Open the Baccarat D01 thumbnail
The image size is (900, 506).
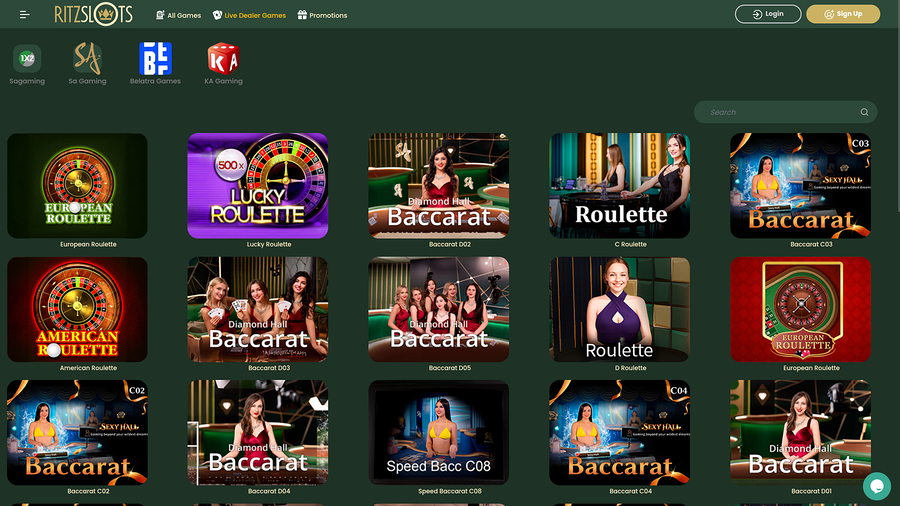click(x=800, y=433)
